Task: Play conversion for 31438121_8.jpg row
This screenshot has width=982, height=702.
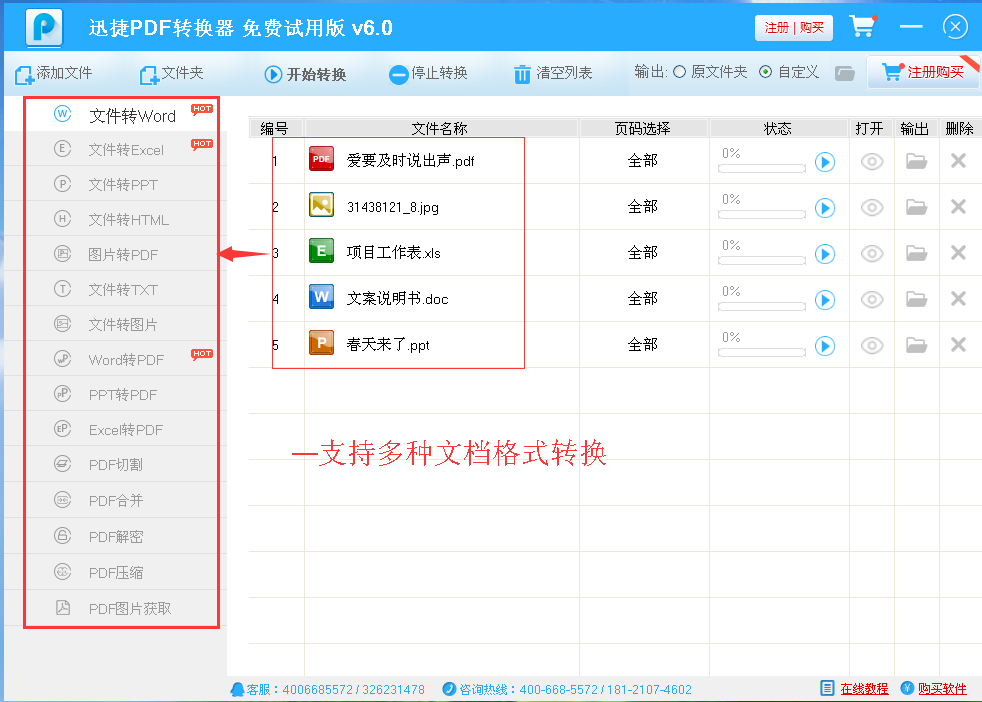Action: coord(825,208)
